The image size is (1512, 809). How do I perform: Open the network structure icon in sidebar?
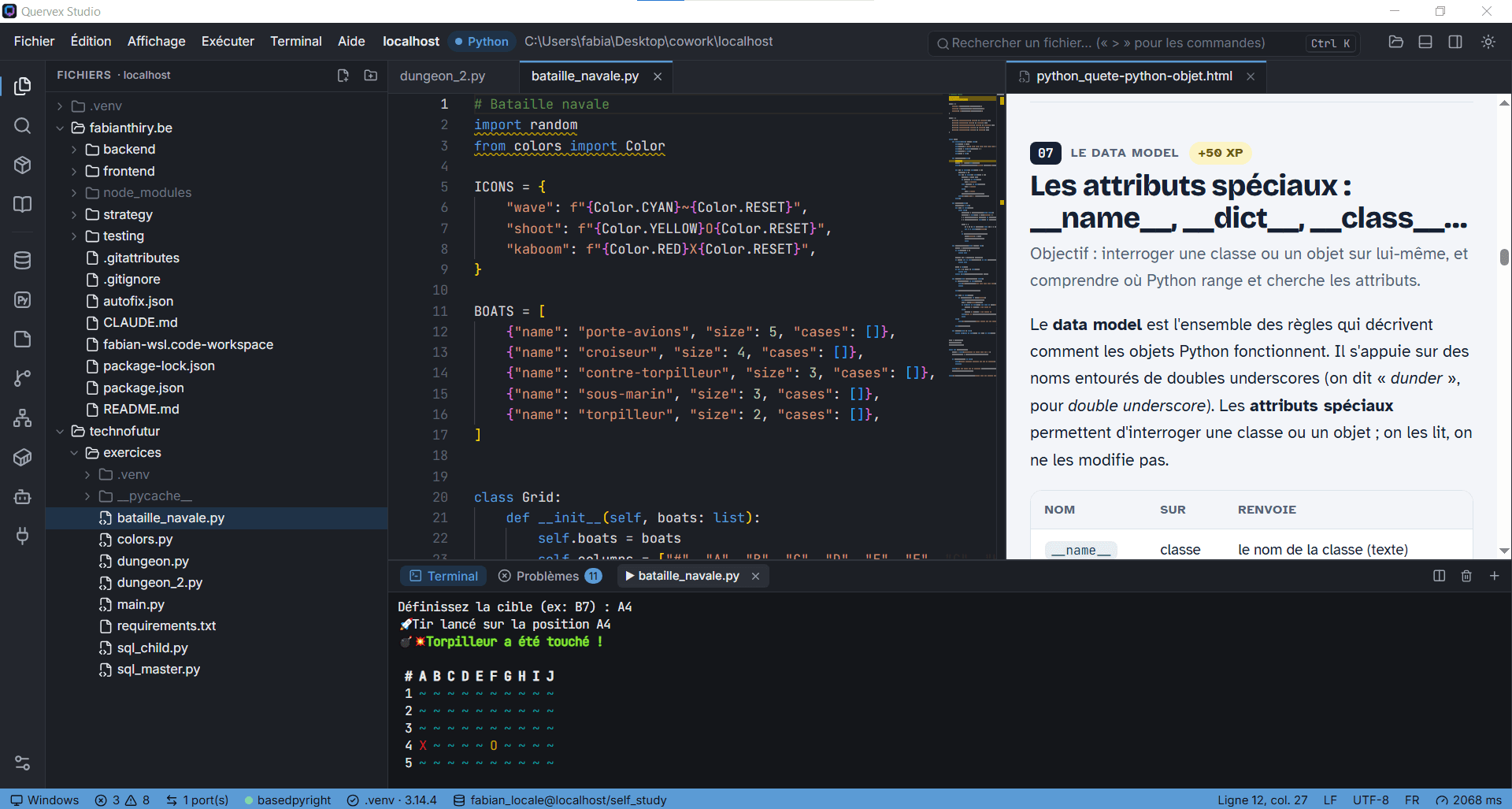[23, 418]
